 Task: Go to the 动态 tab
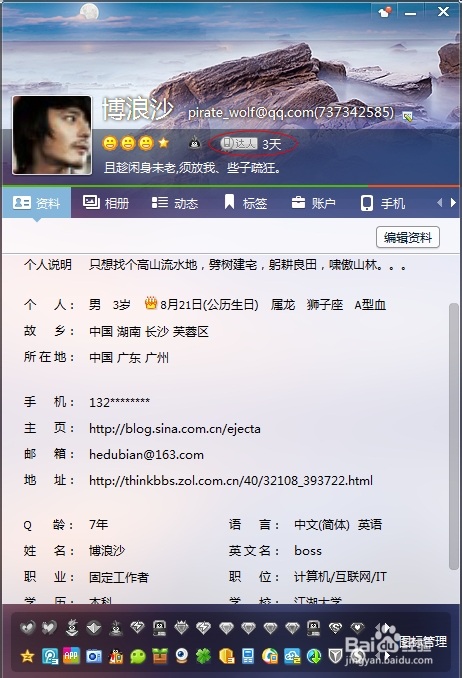pyautogui.click(x=175, y=203)
